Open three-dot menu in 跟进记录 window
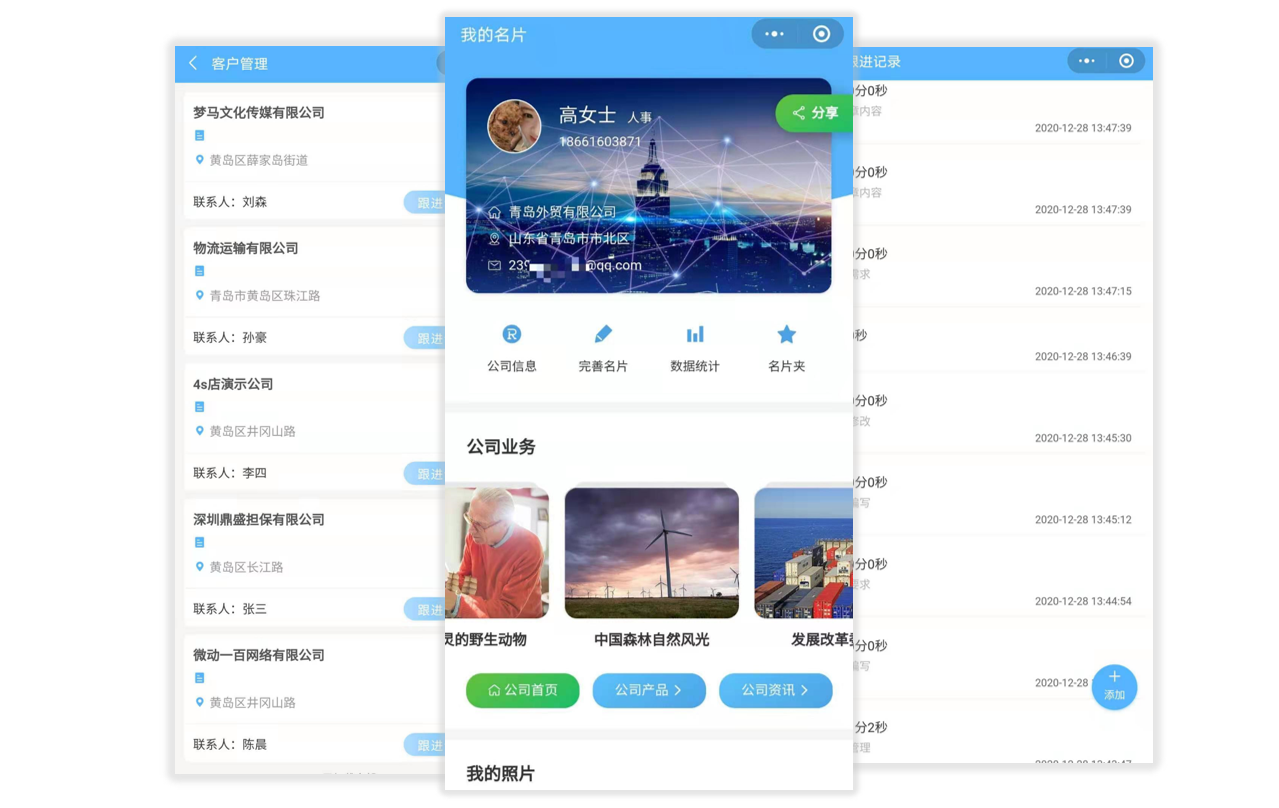Viewport: 1279px width, 808px height. (x=1087, y=61)
